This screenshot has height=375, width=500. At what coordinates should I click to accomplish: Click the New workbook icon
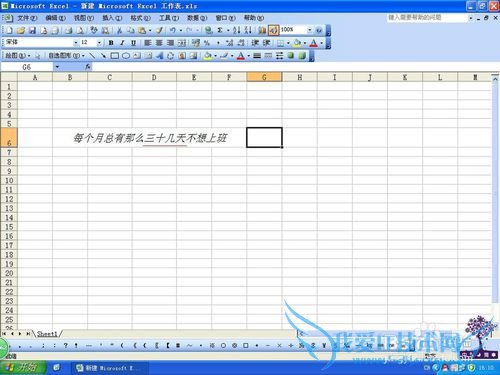[x=9, y=30]
